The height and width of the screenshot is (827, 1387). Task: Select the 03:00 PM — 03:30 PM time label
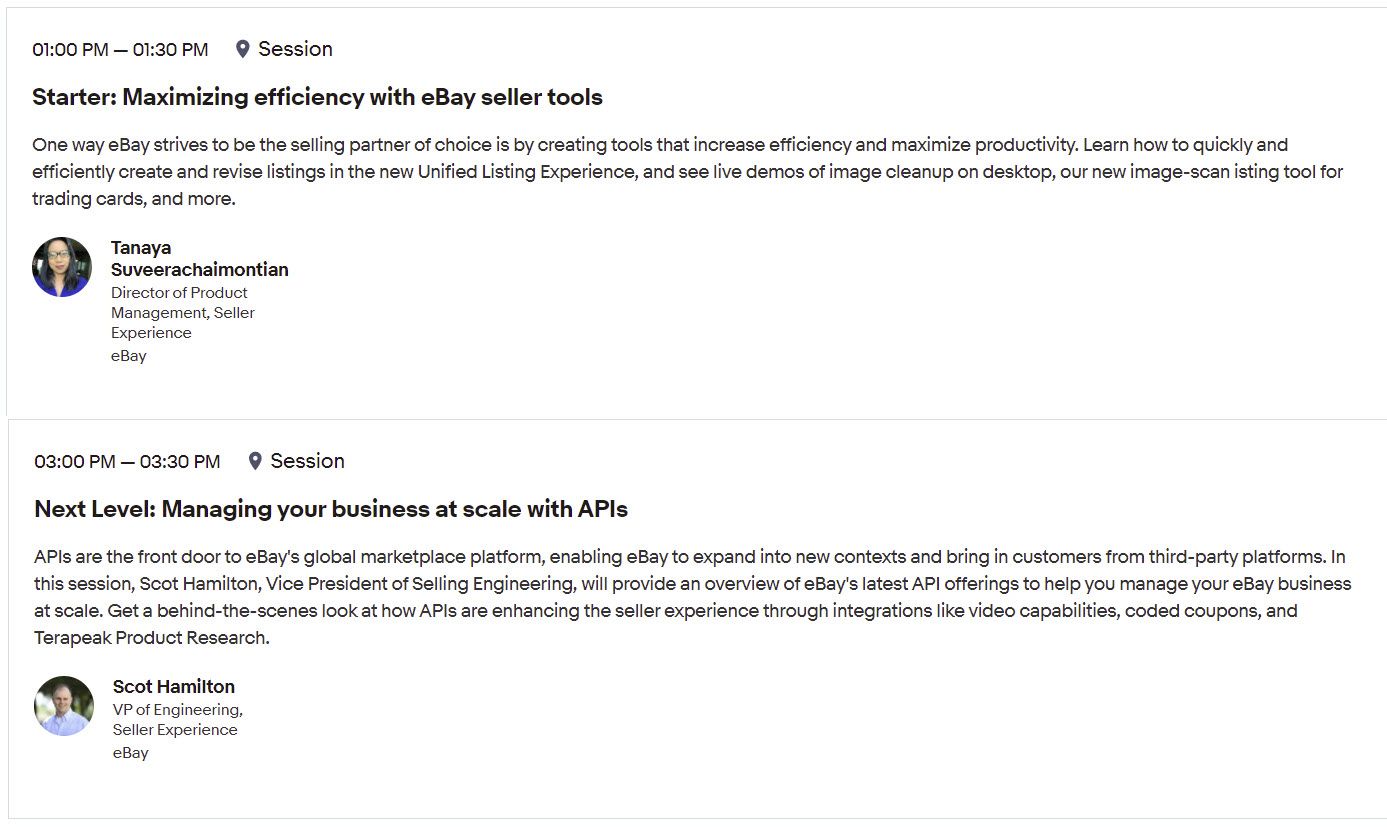127,461
